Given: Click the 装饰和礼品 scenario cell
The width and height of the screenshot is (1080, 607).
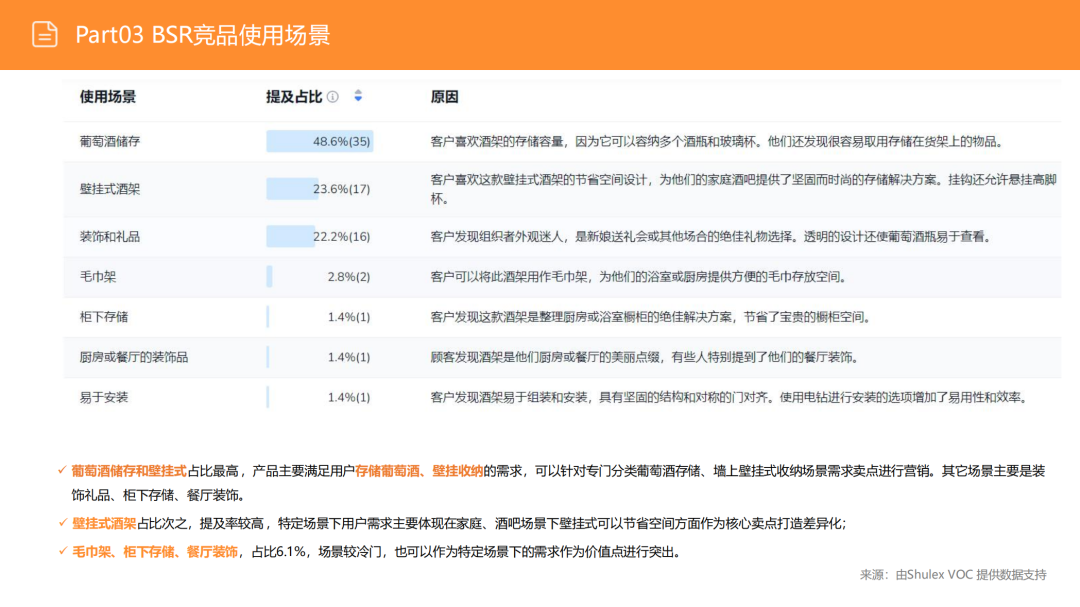Looking at the screenshot, I should tap(110, 236).
